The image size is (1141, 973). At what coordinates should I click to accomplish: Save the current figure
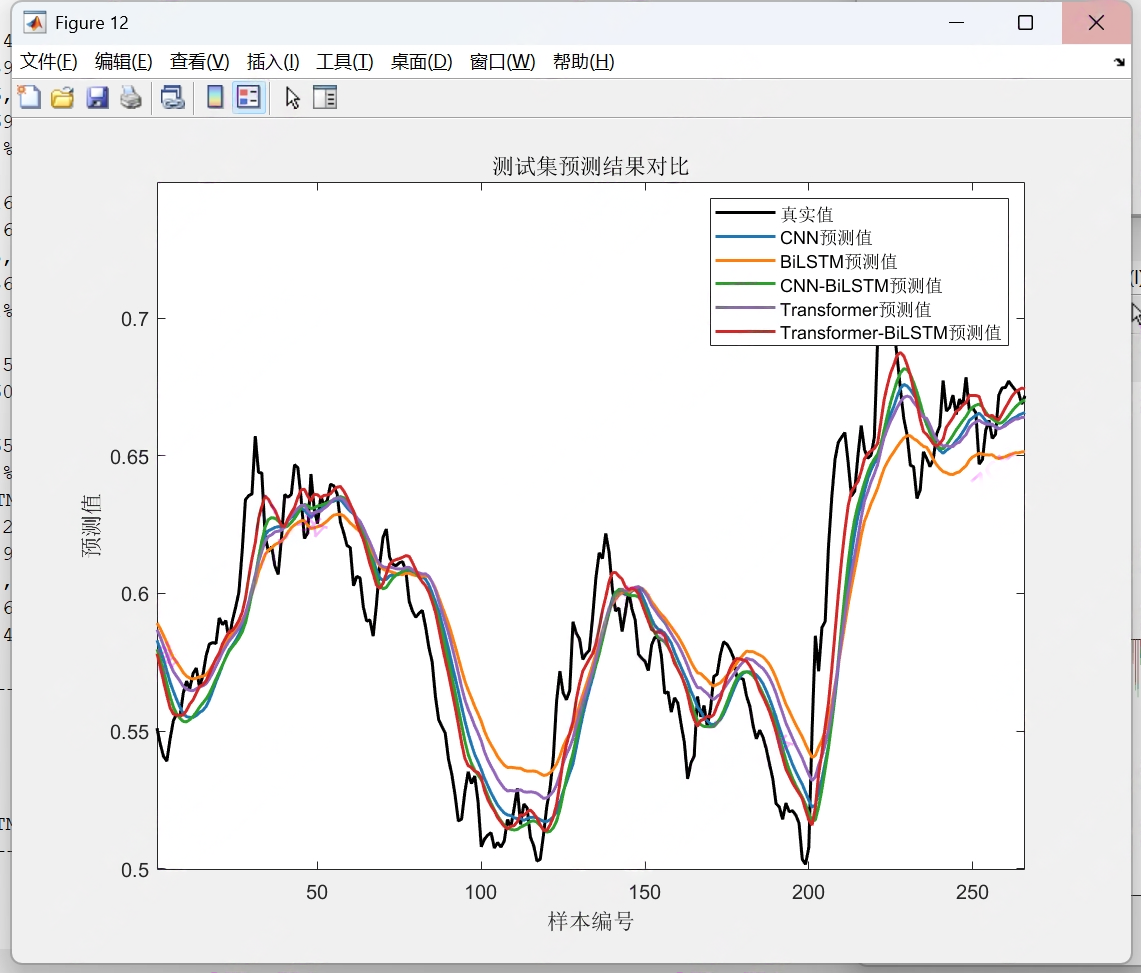coord(97,97)
